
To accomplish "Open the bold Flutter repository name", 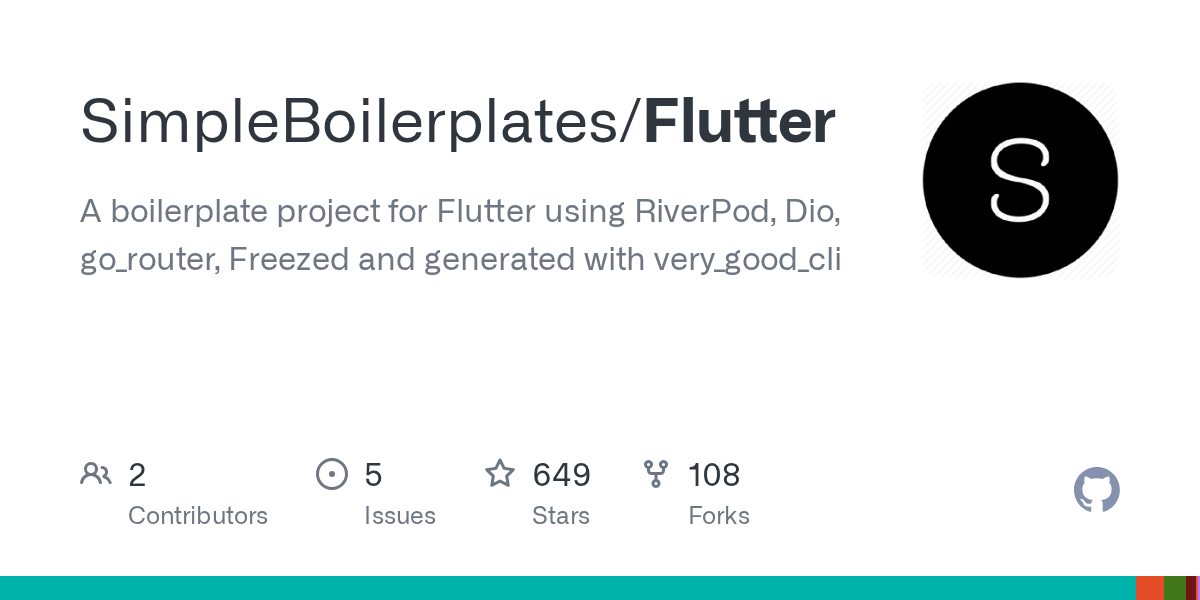I will [739, 122].
